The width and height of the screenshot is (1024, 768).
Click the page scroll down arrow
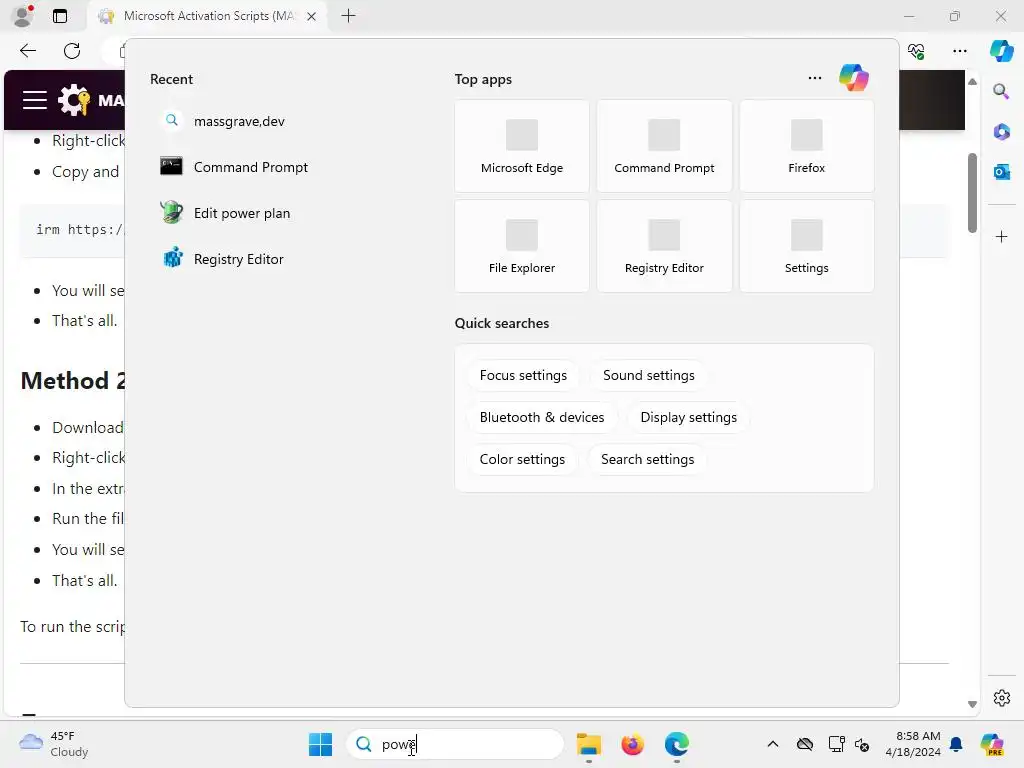[x=972, y=704]
